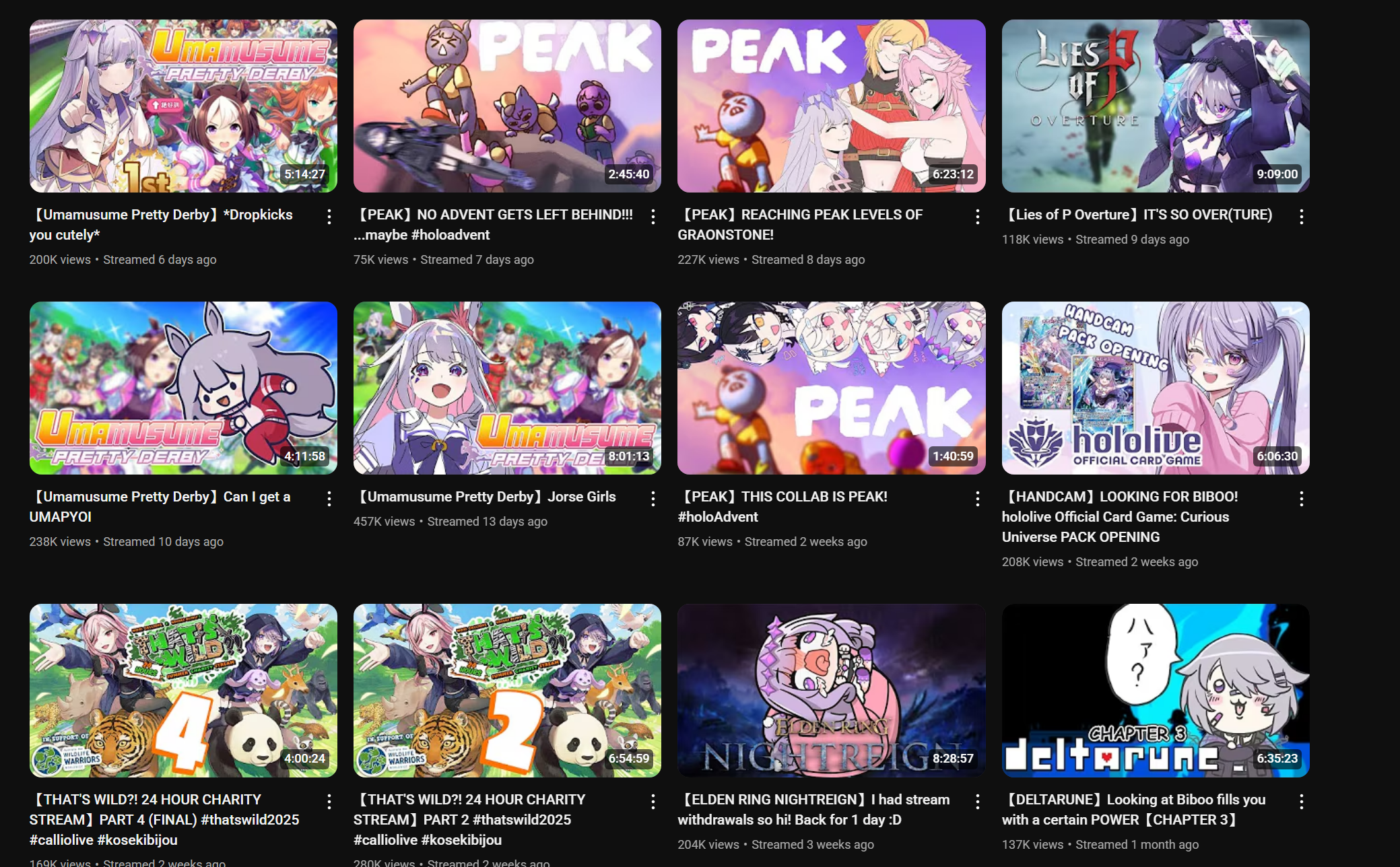The width and height of the screenshot is (1400, 867).
Task: Open options menu for Can I get a UMAPYOI
Action: pos(329,499)
